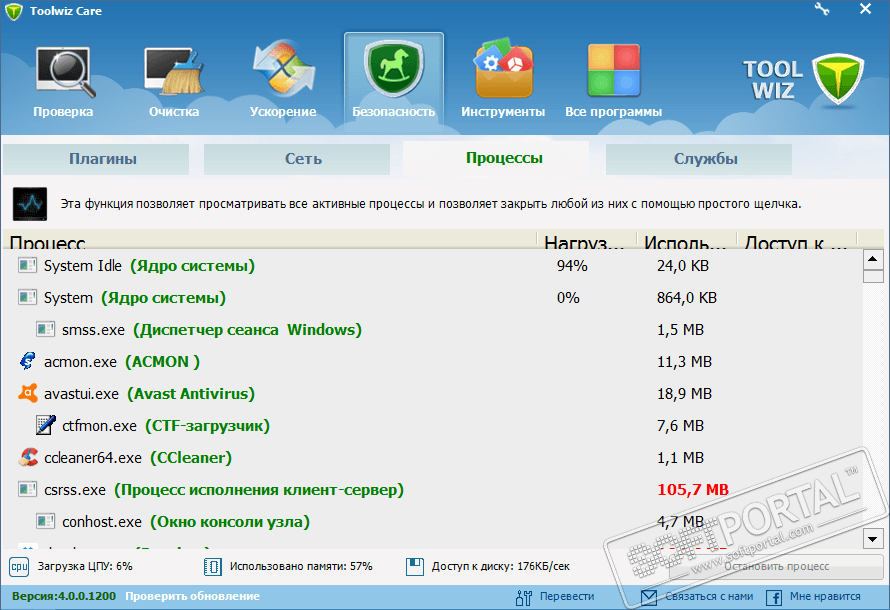
Task: Close the Toolwiz Care window
Action: (865, 9)
